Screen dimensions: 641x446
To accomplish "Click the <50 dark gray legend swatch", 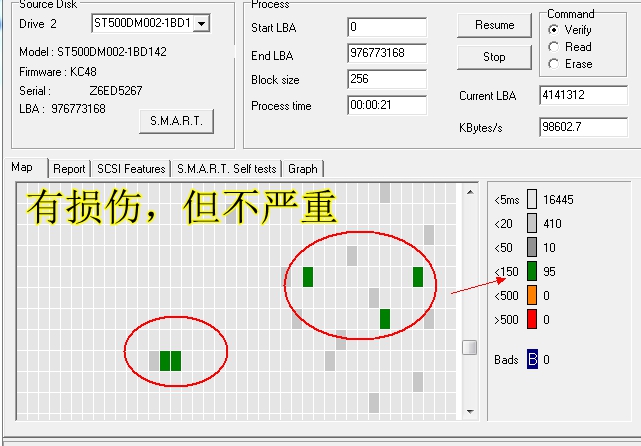I will coord(531,247).
